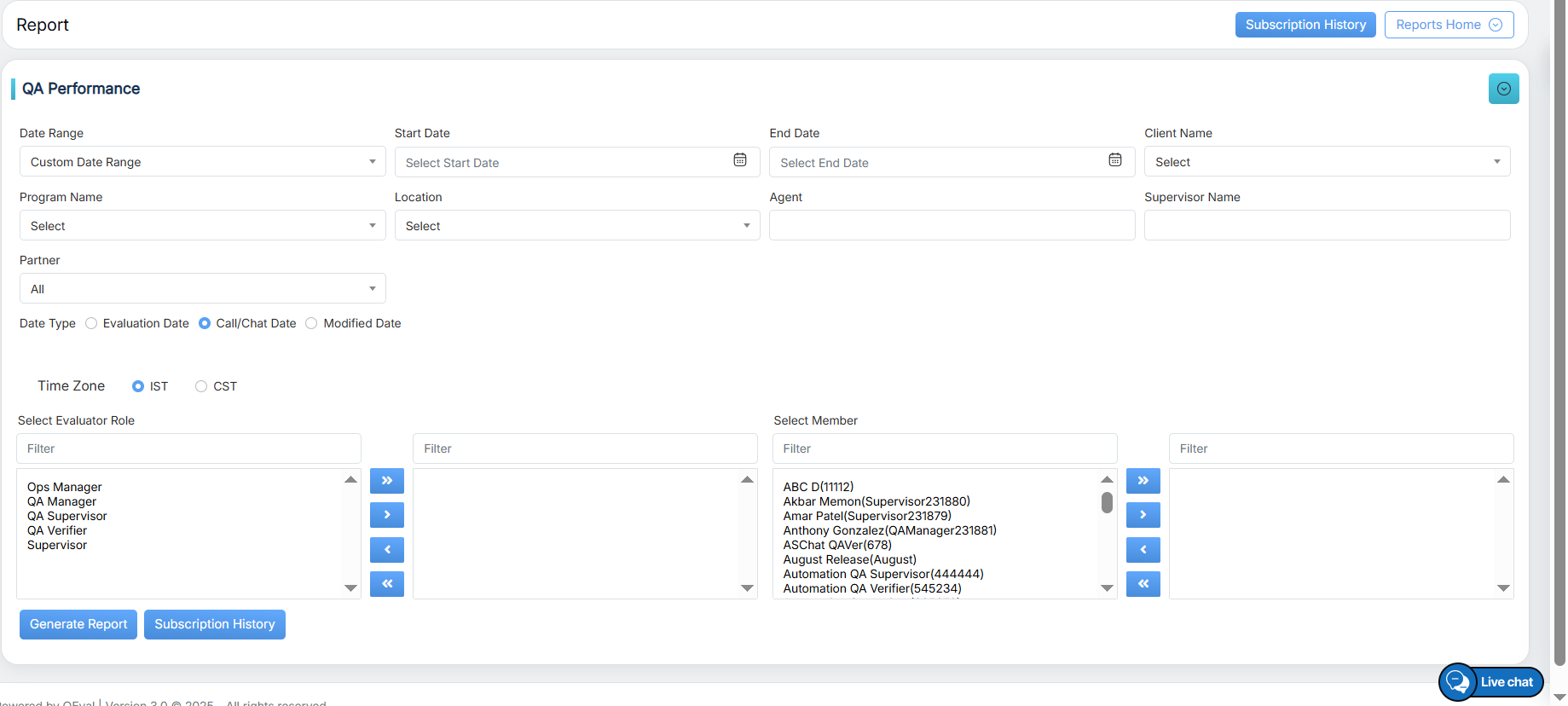The width and height of the screenshot is (1568, 706).
Task: Click the Select Member list scrollbar thumb
Action: (1107, 503)
